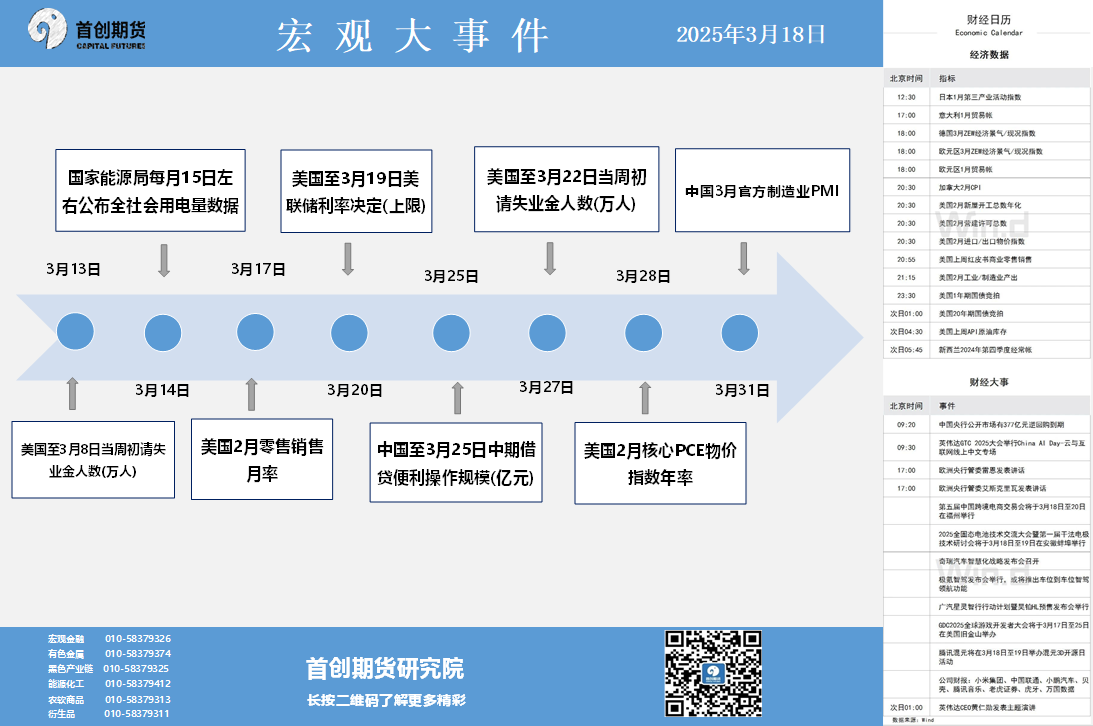The image size is (1093, 726).
Task: Select row 美国上周红皮书商业零售销售
Action: click(x=987, y=260)
